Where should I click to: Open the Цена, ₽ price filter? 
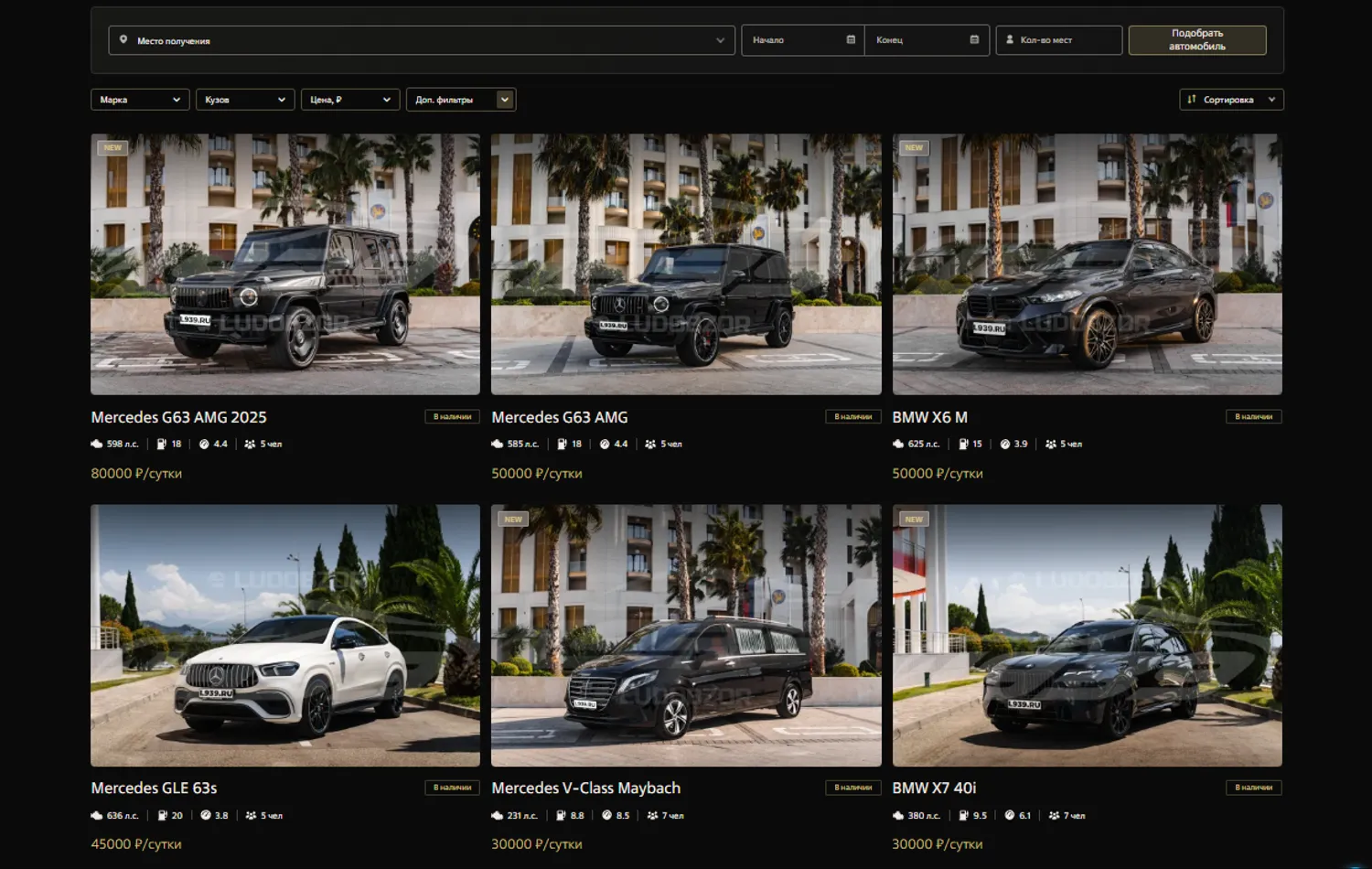[350, 100]
